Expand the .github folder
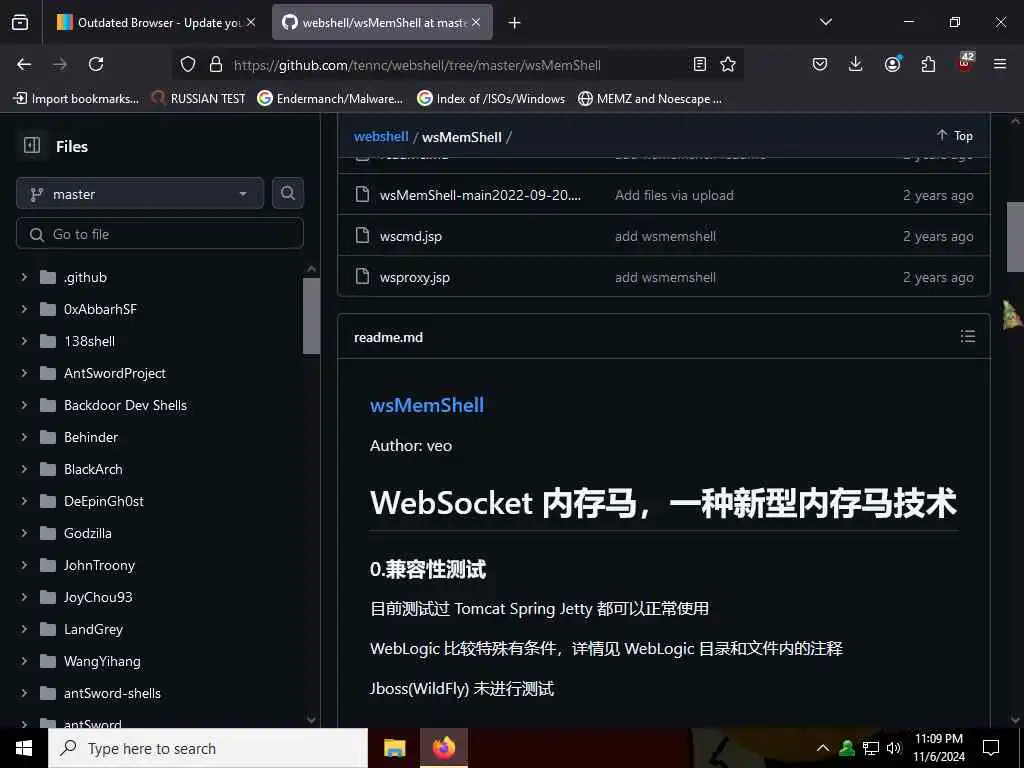This screenshot has width=1024, height=768. (24, 277)
